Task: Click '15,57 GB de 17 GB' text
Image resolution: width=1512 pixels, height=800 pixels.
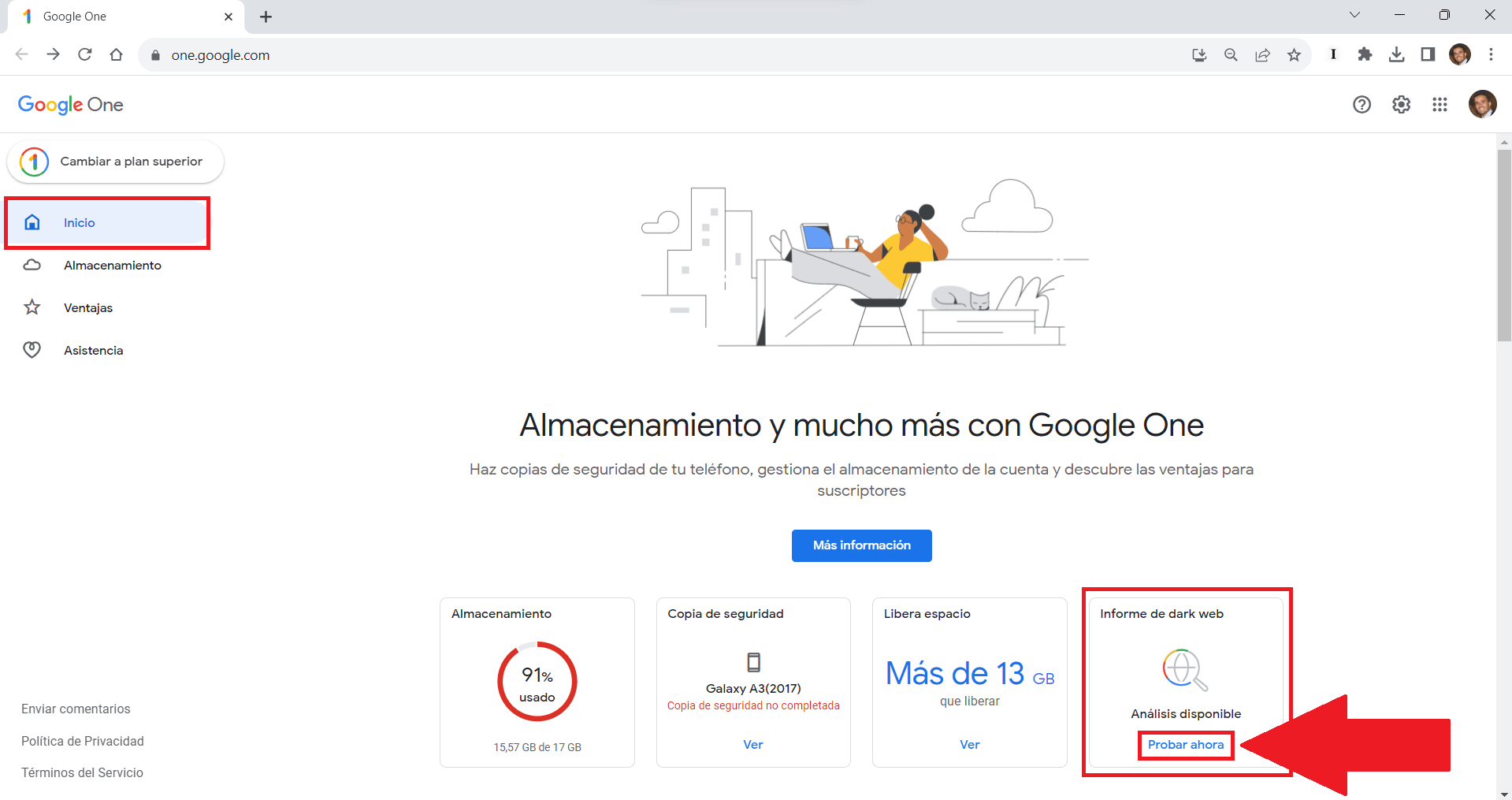Action: (x=537, y=747)
